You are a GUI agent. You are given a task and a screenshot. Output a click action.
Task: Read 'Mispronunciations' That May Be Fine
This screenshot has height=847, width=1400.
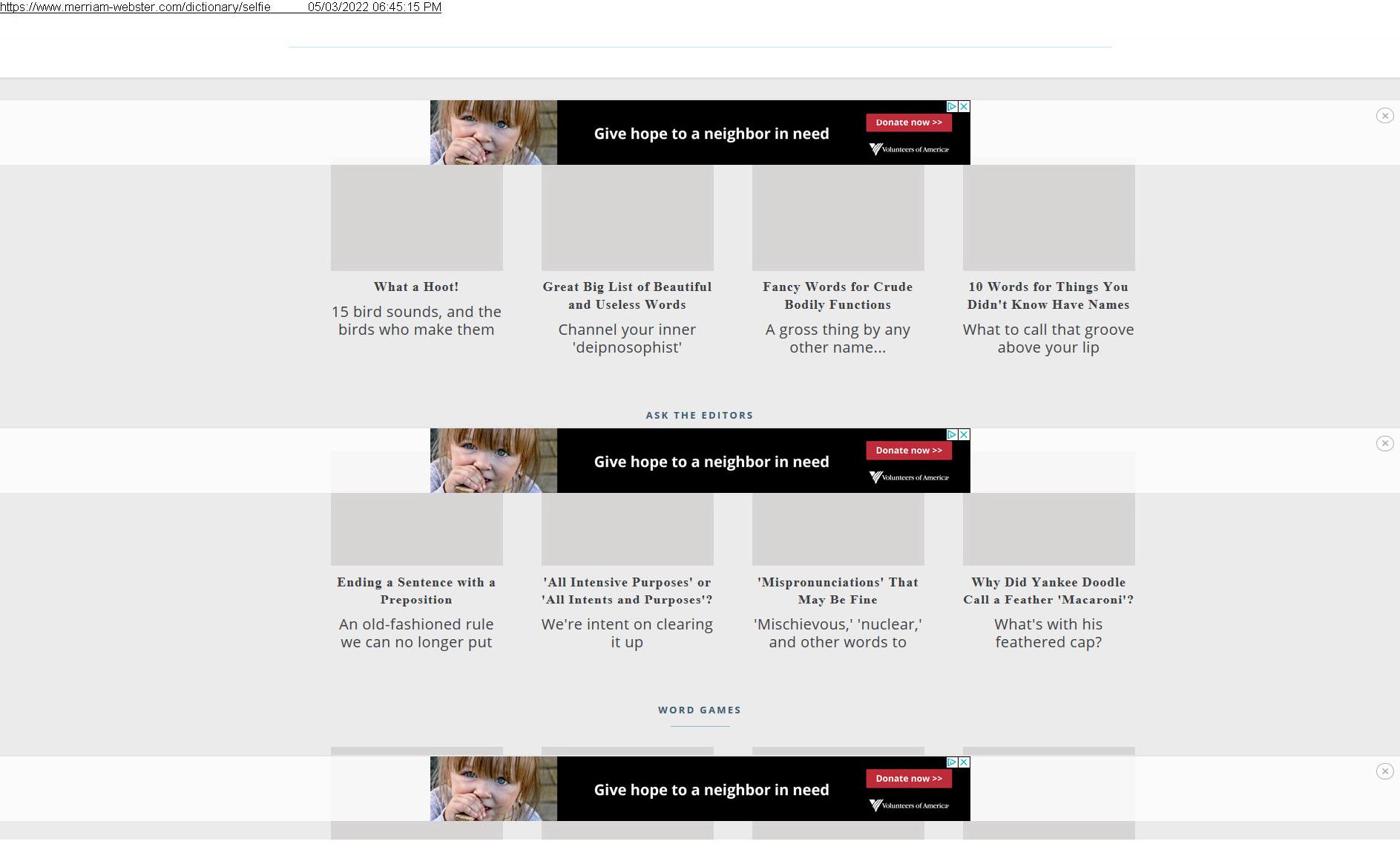(838, 591)
